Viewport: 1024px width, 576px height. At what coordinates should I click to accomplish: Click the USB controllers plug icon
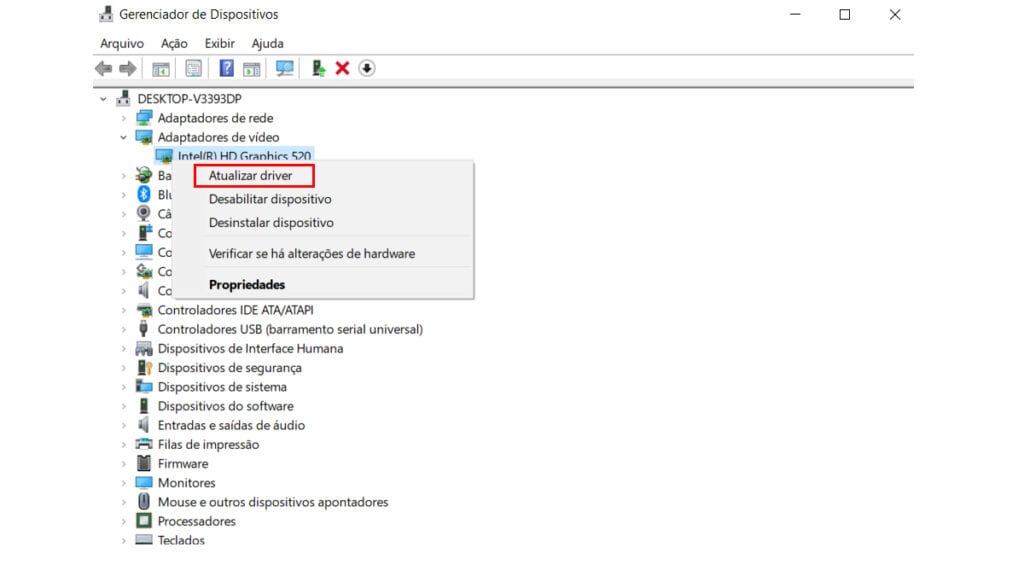[x=144, y=329]
